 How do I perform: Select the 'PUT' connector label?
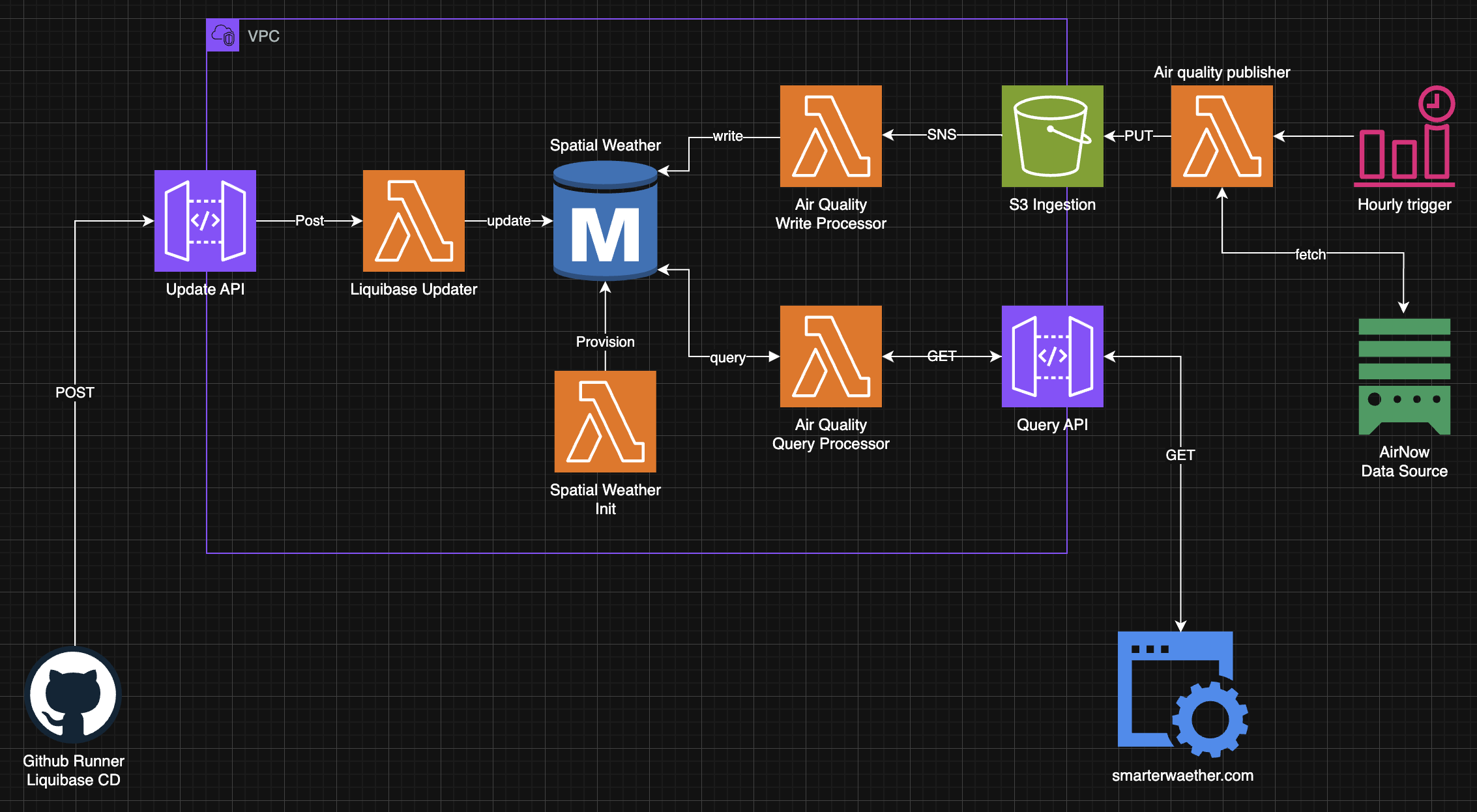(x=1139, y=136)
